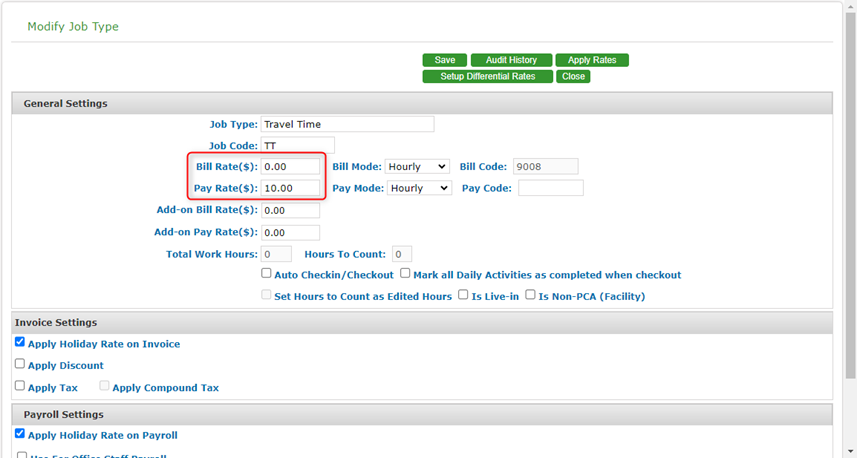Expand the Pay Mode dropdown
Screen dimensions: 857x458
coord(420,188)
